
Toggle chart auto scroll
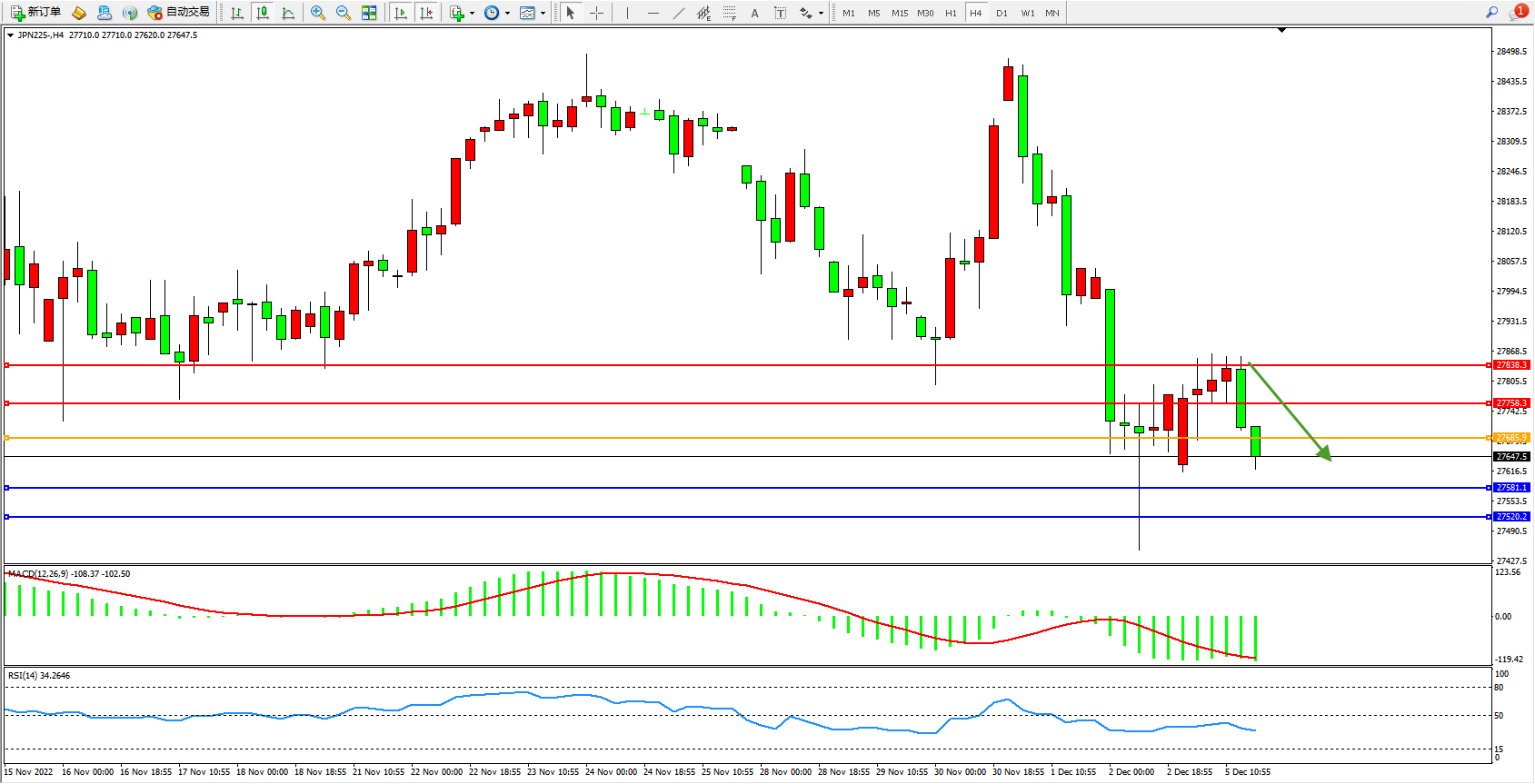401,13
